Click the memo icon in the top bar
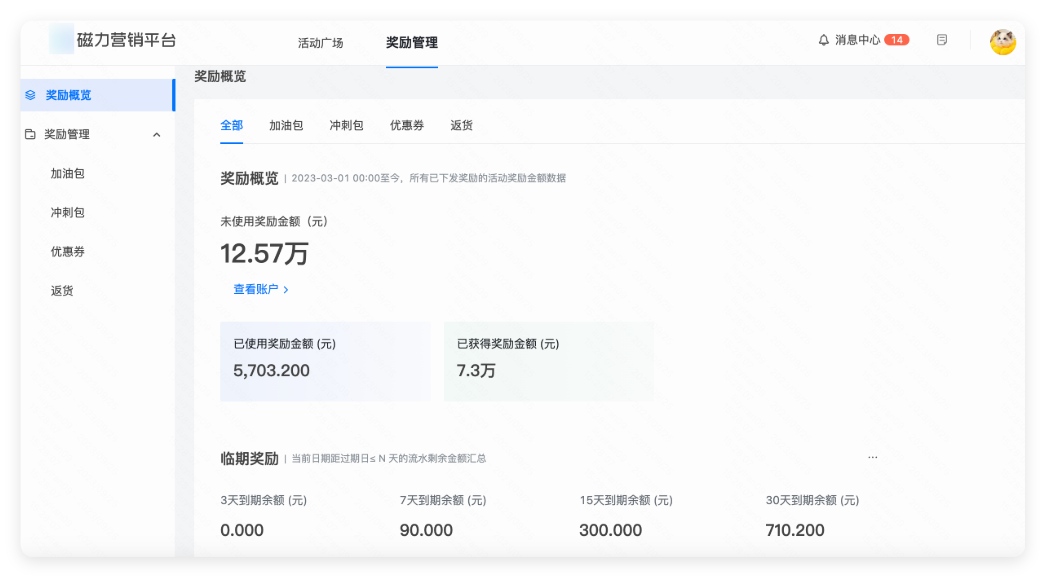This screenshot has width=1045, height=577. (941, 39)
